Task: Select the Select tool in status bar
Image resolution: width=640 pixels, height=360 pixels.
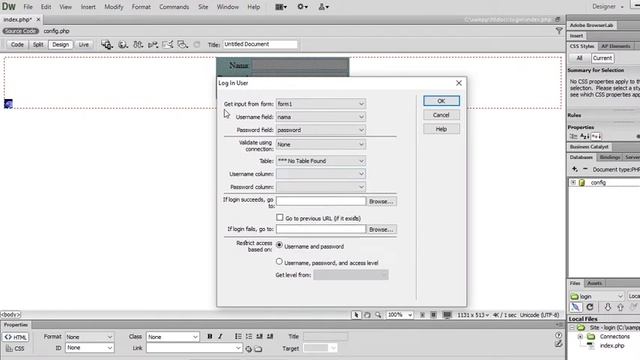Action: click(356, 315)
